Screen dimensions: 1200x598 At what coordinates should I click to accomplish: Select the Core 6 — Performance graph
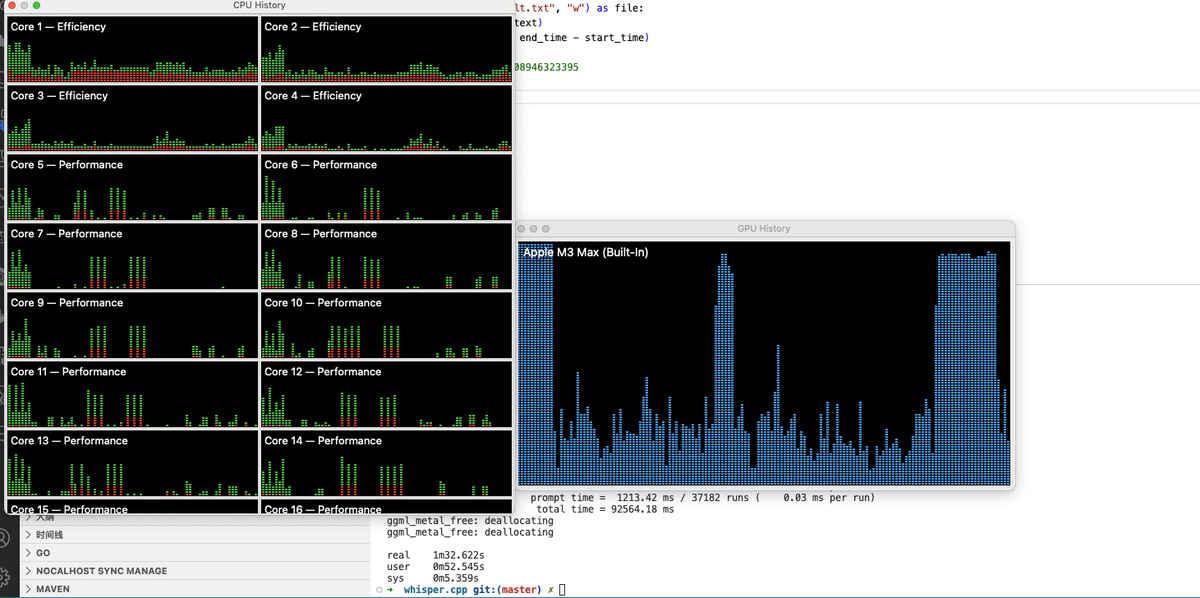[x=386, y=187]
